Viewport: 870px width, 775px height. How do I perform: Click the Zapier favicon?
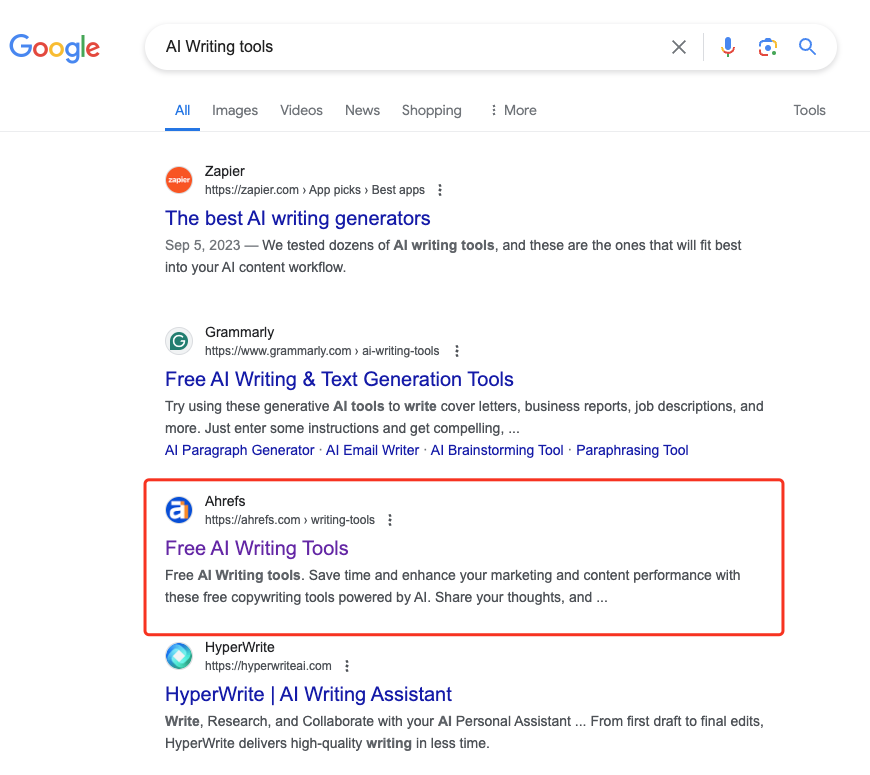pyautogui.click(x=179, y=180)
